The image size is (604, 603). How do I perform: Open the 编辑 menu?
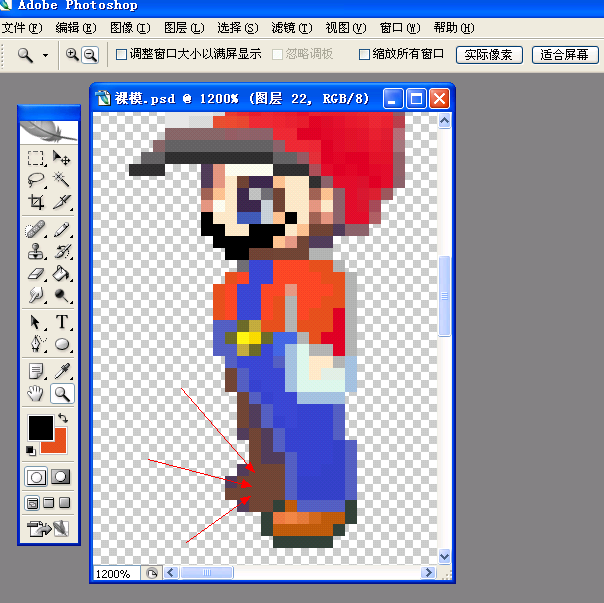click(x=76, y=28)
